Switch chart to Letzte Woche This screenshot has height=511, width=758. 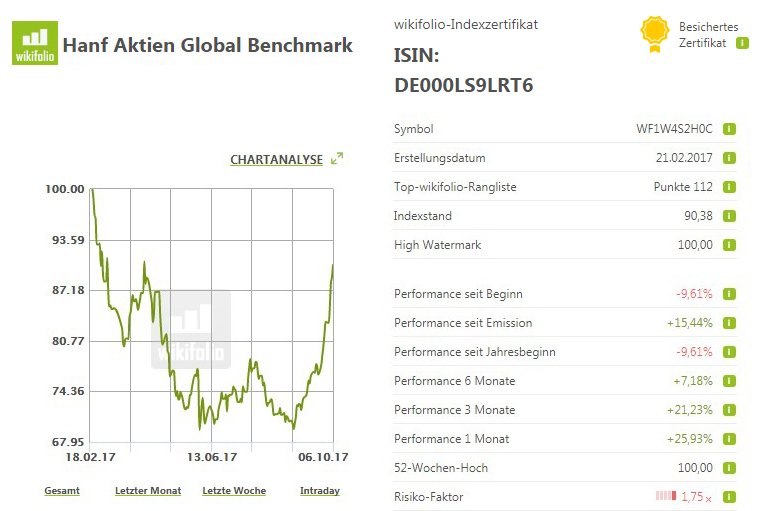234,491
